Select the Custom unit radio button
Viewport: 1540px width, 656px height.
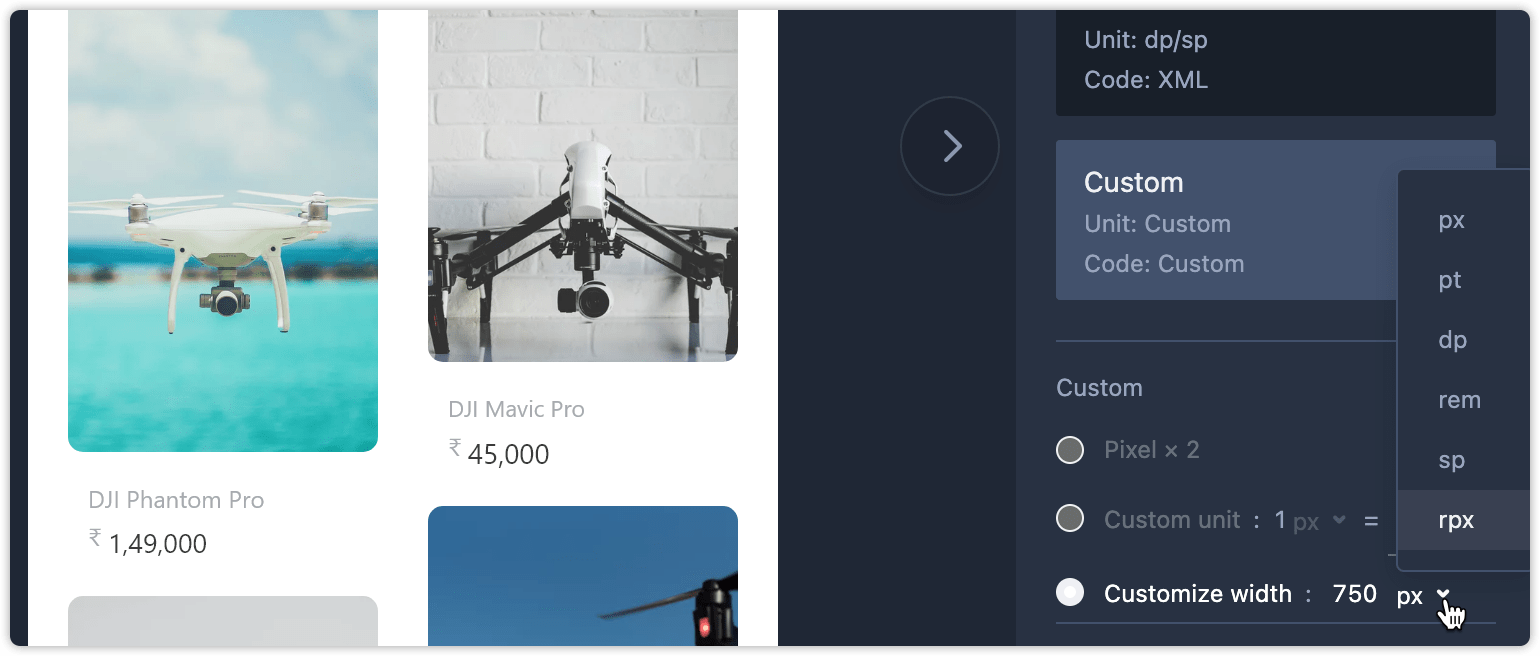click(x=1070, y=519)
